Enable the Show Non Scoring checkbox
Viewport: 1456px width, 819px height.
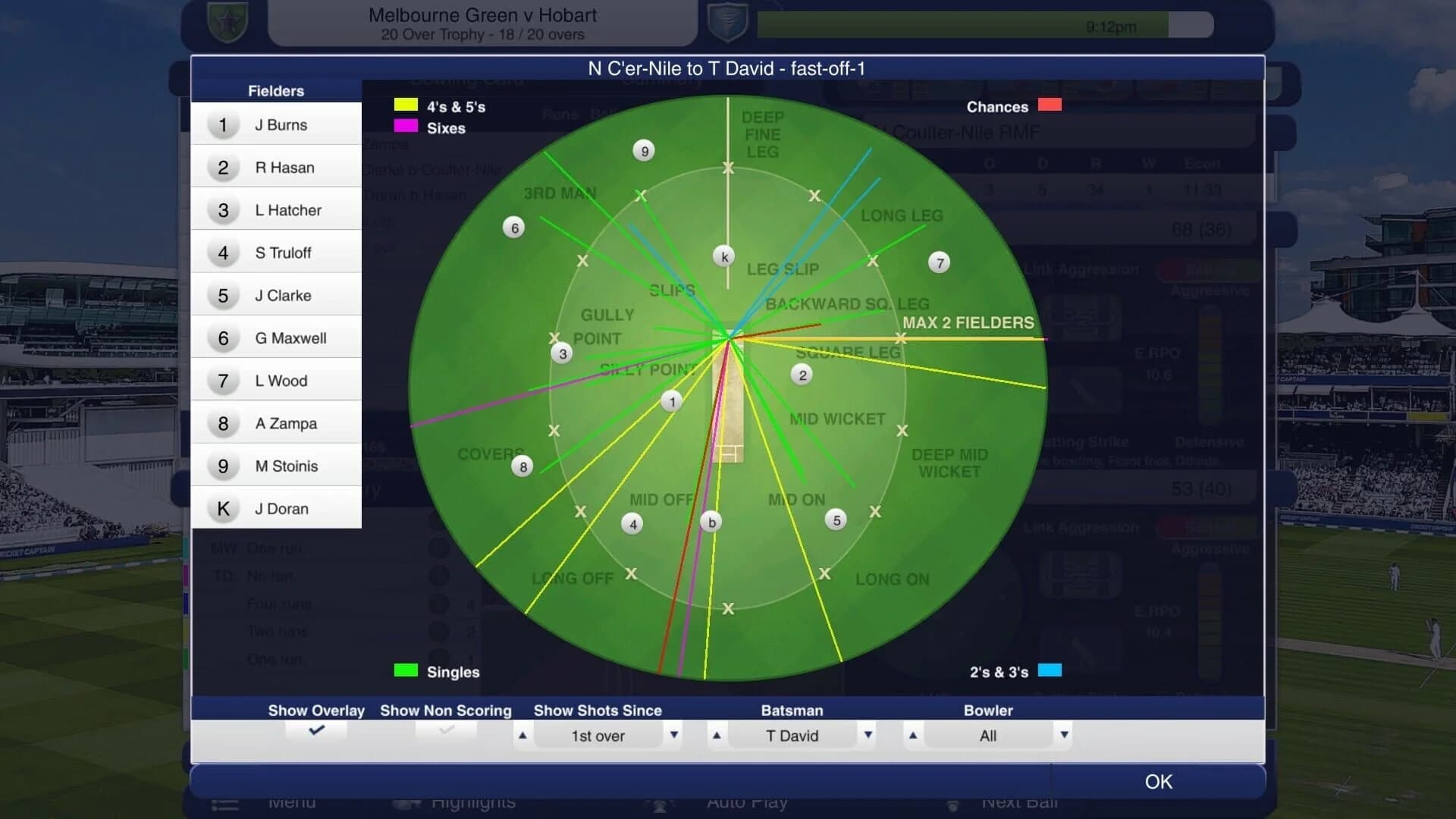point(445,730)
